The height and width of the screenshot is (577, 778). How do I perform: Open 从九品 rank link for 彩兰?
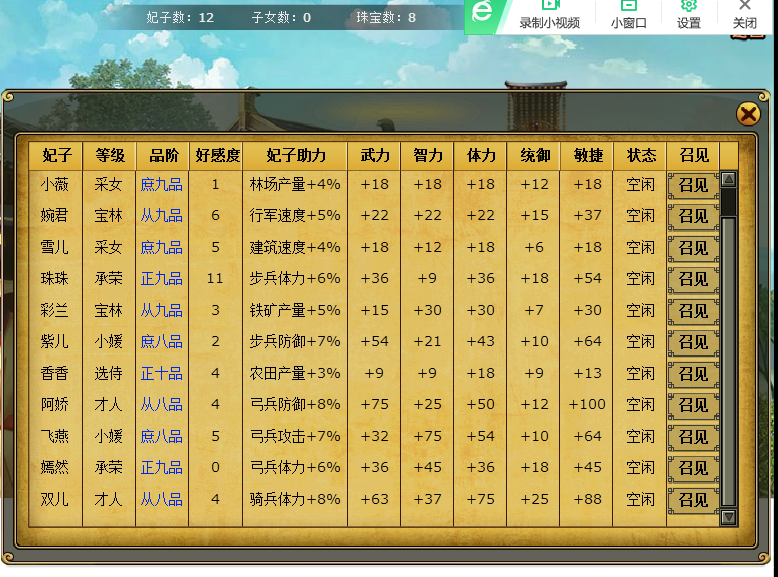coord(161,311)
